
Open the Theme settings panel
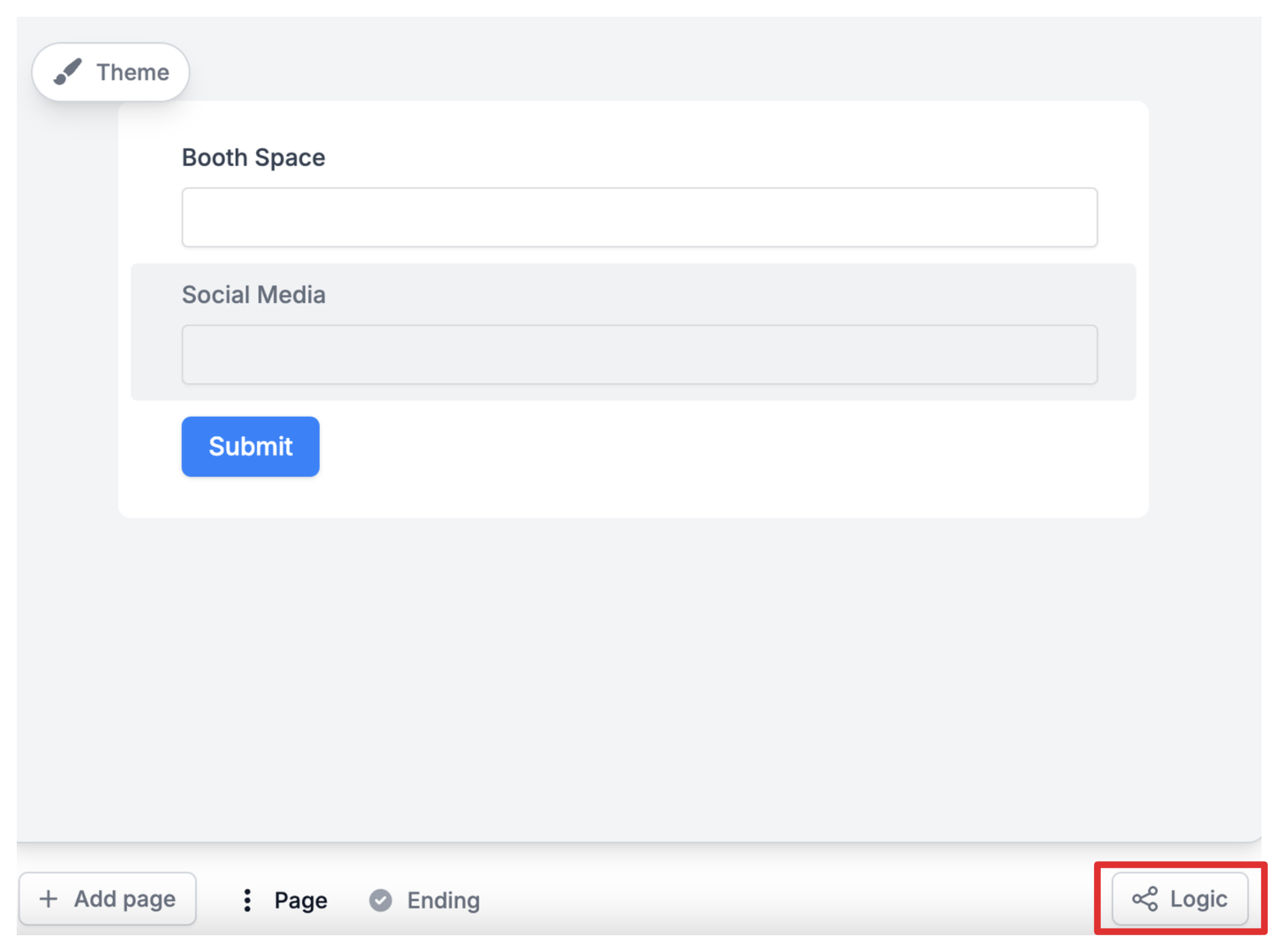click(x=110, y=72)
